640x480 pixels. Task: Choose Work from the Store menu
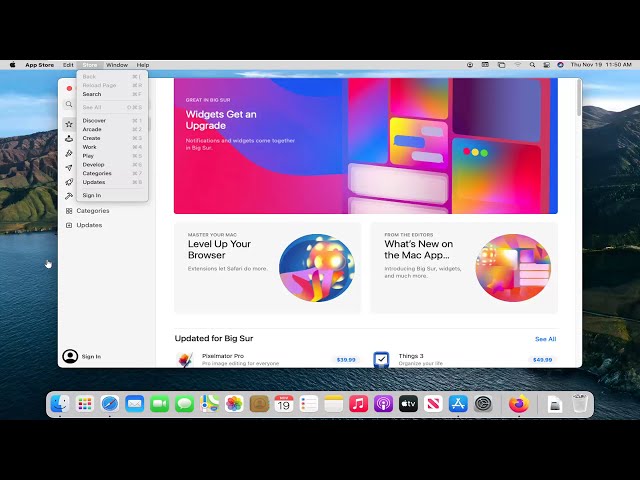(x=112, y=147)
